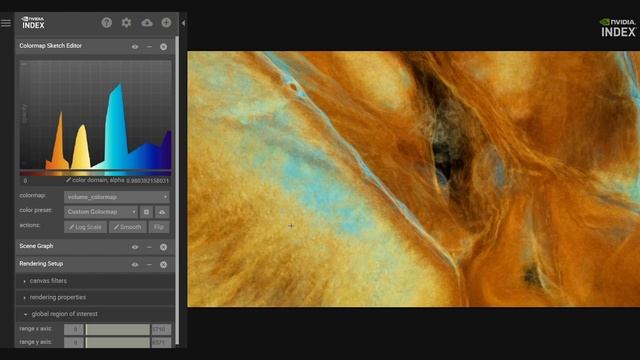This screenshot has height=360, width=640.
Task: Click the add plus circle icon
Action: click(166, 22)
